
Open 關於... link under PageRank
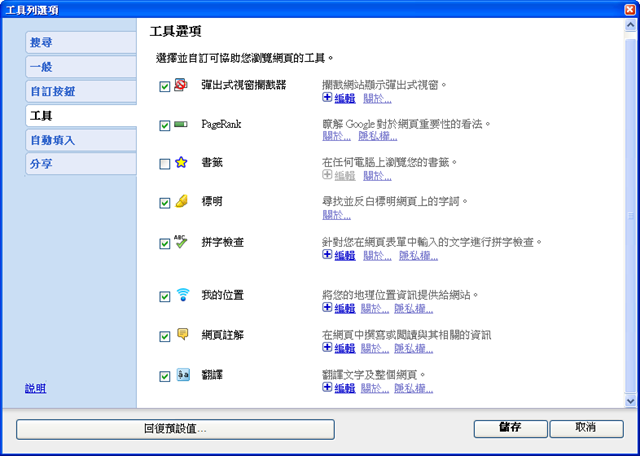coord(336,137)
